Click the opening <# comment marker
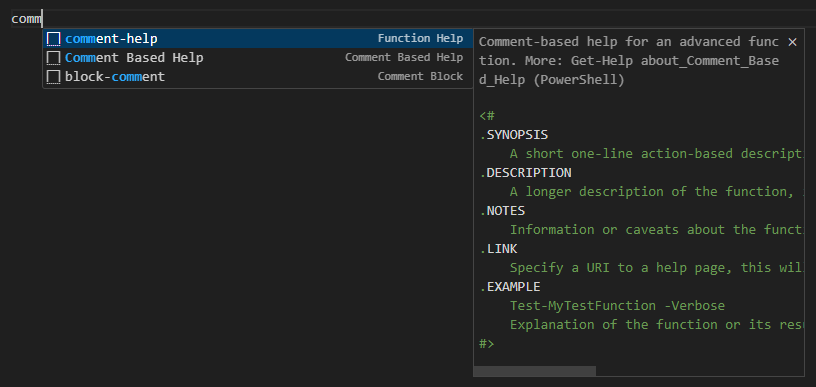The image size is (816, 387). click(487, 115)
